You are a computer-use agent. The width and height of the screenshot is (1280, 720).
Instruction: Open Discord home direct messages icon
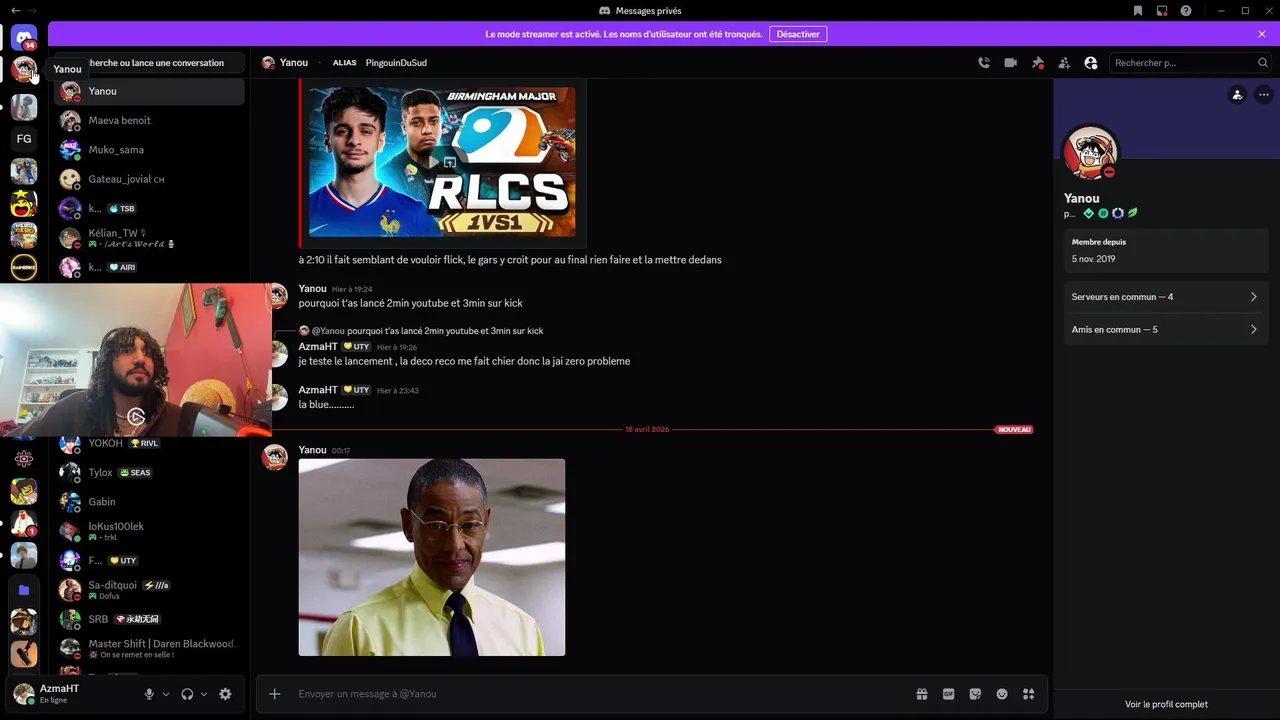point(24,38)
